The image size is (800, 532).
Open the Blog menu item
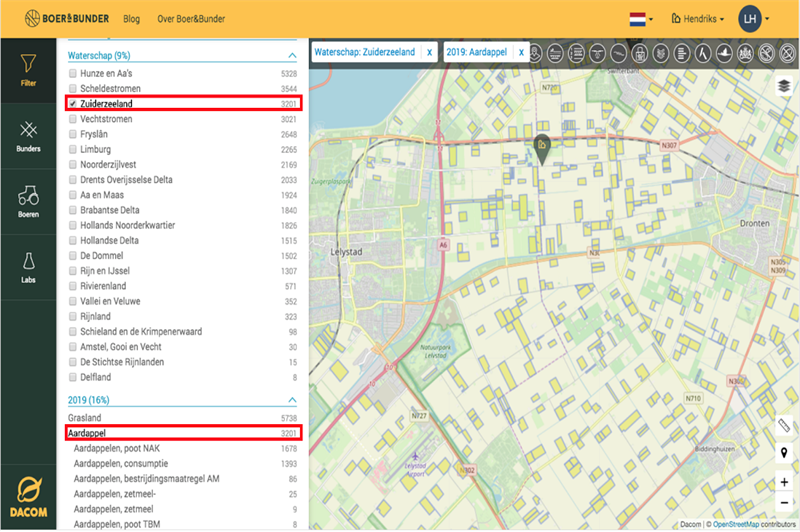tap(131, 19)
